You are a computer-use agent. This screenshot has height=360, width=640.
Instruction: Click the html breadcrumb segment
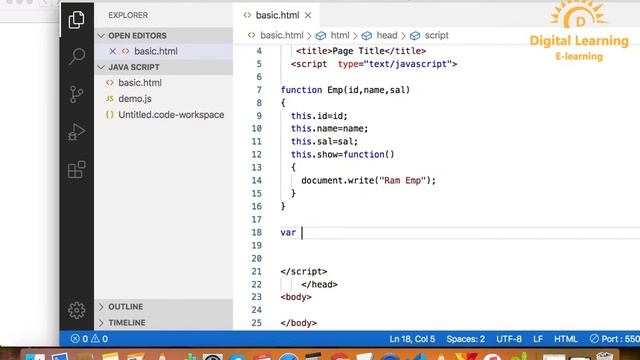click(x=340, y=36)
